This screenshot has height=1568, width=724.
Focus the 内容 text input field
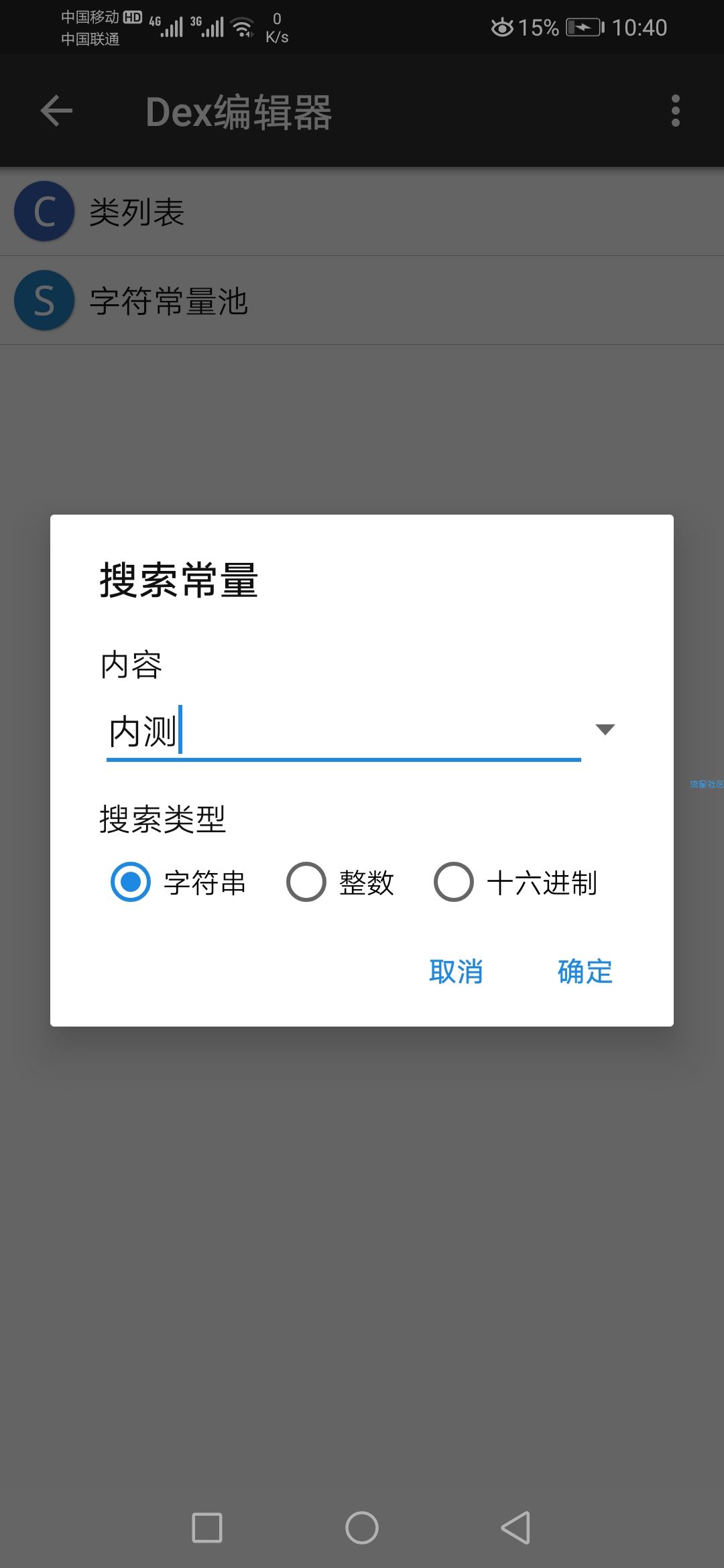pyautogui.click(x=344, y=731)
